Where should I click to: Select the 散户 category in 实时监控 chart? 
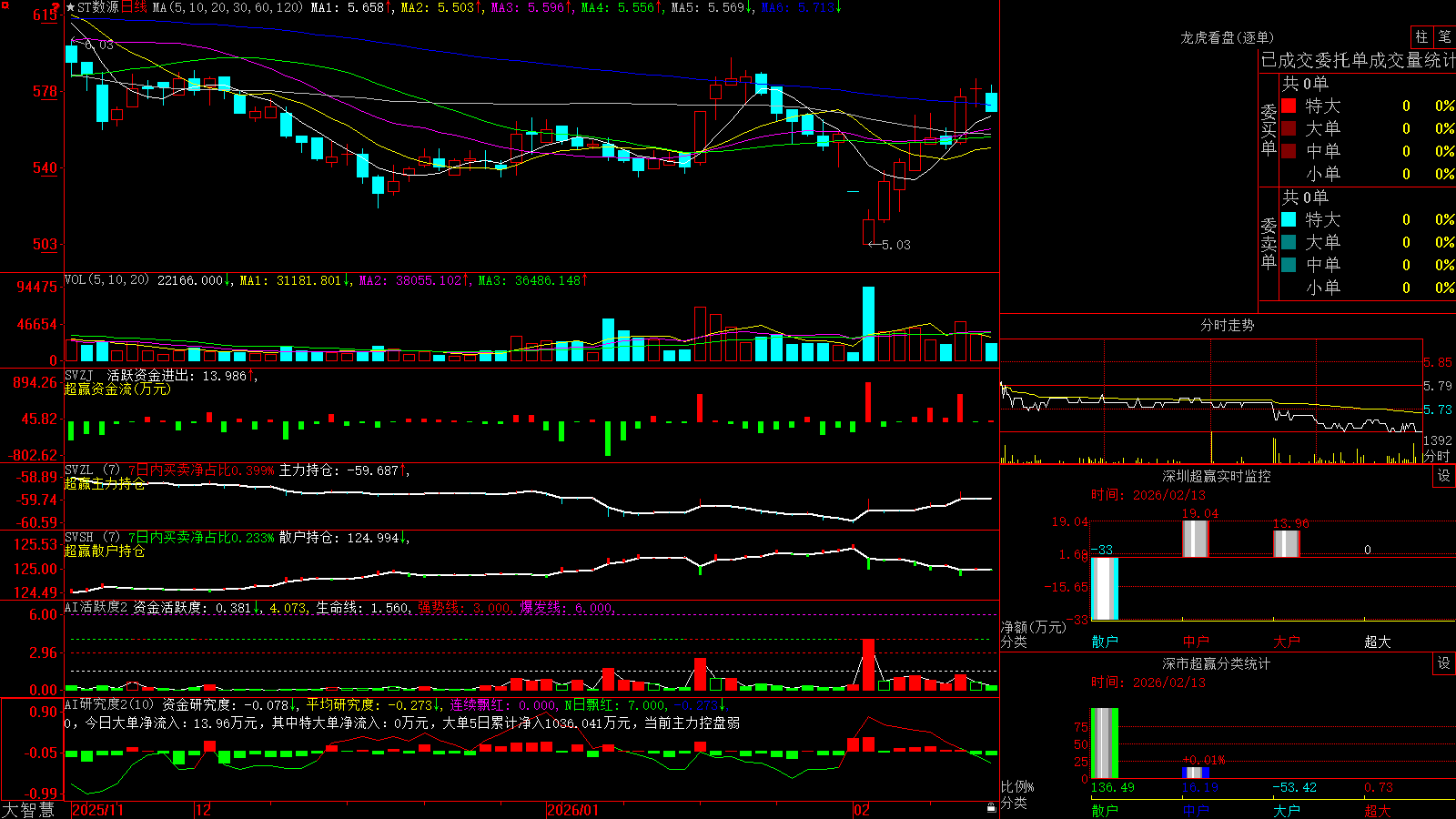[x=1105, y=642]
